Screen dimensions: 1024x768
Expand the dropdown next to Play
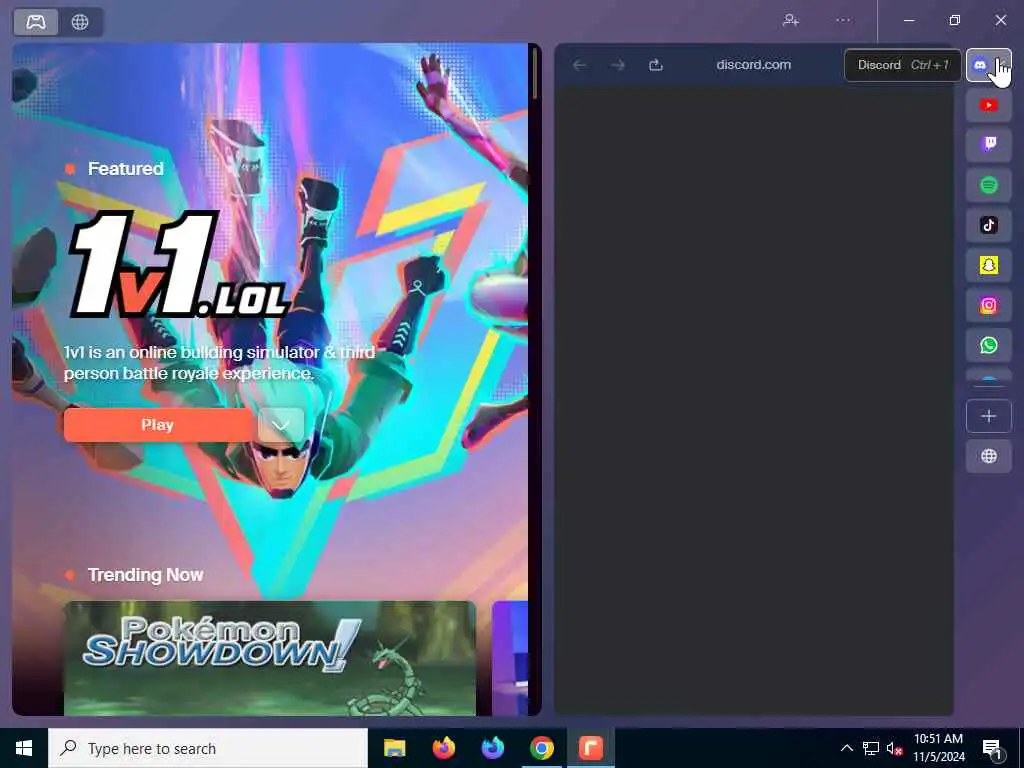(x=281, y=425)
